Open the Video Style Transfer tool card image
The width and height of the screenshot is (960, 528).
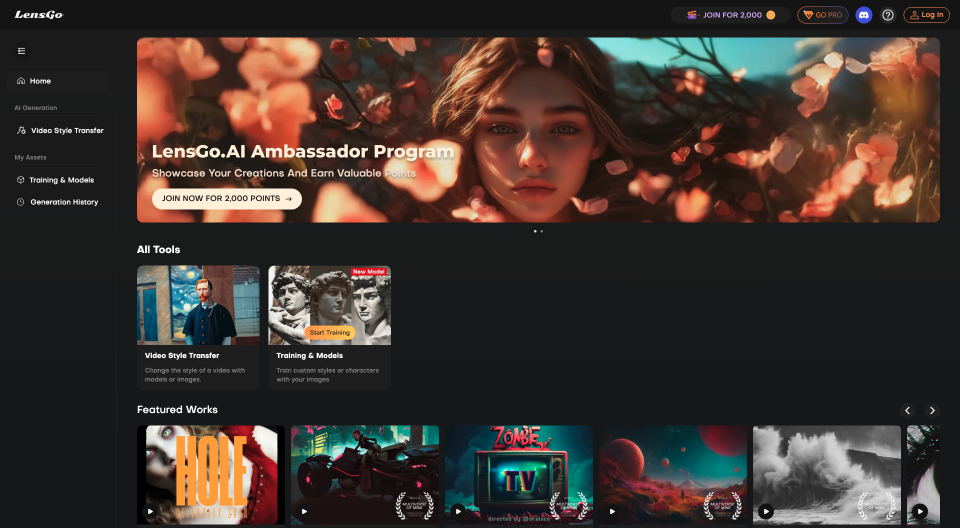pos(198,305)
